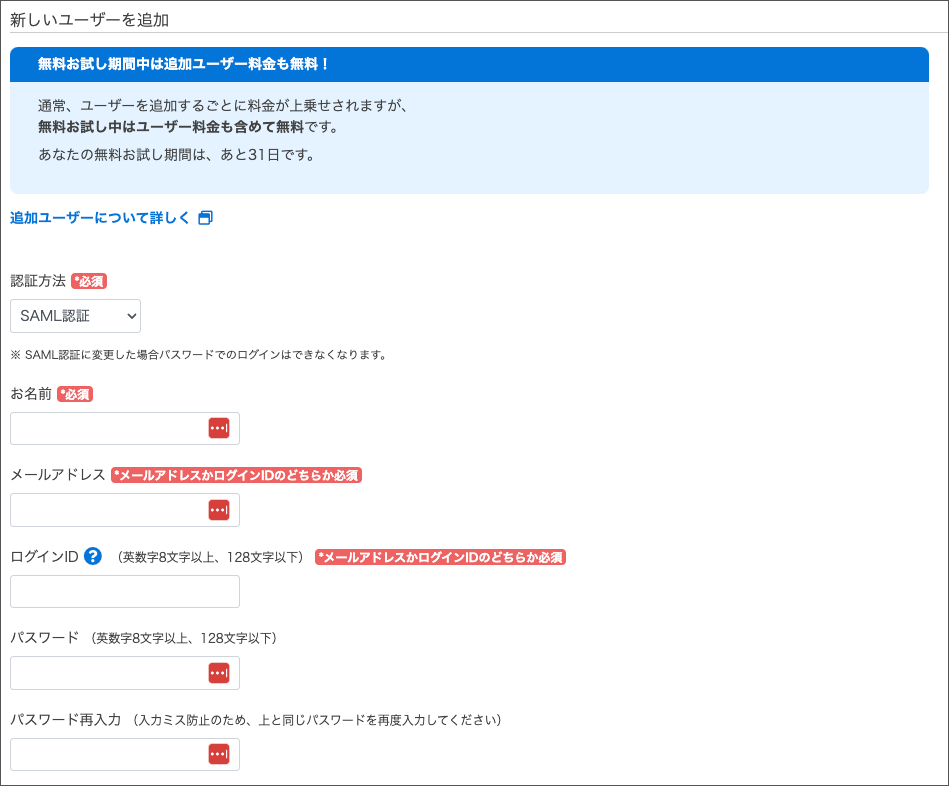The image size is (949, 786).
Task: Select the パスワード再入力 input field
Action: [x=106, y=754]
